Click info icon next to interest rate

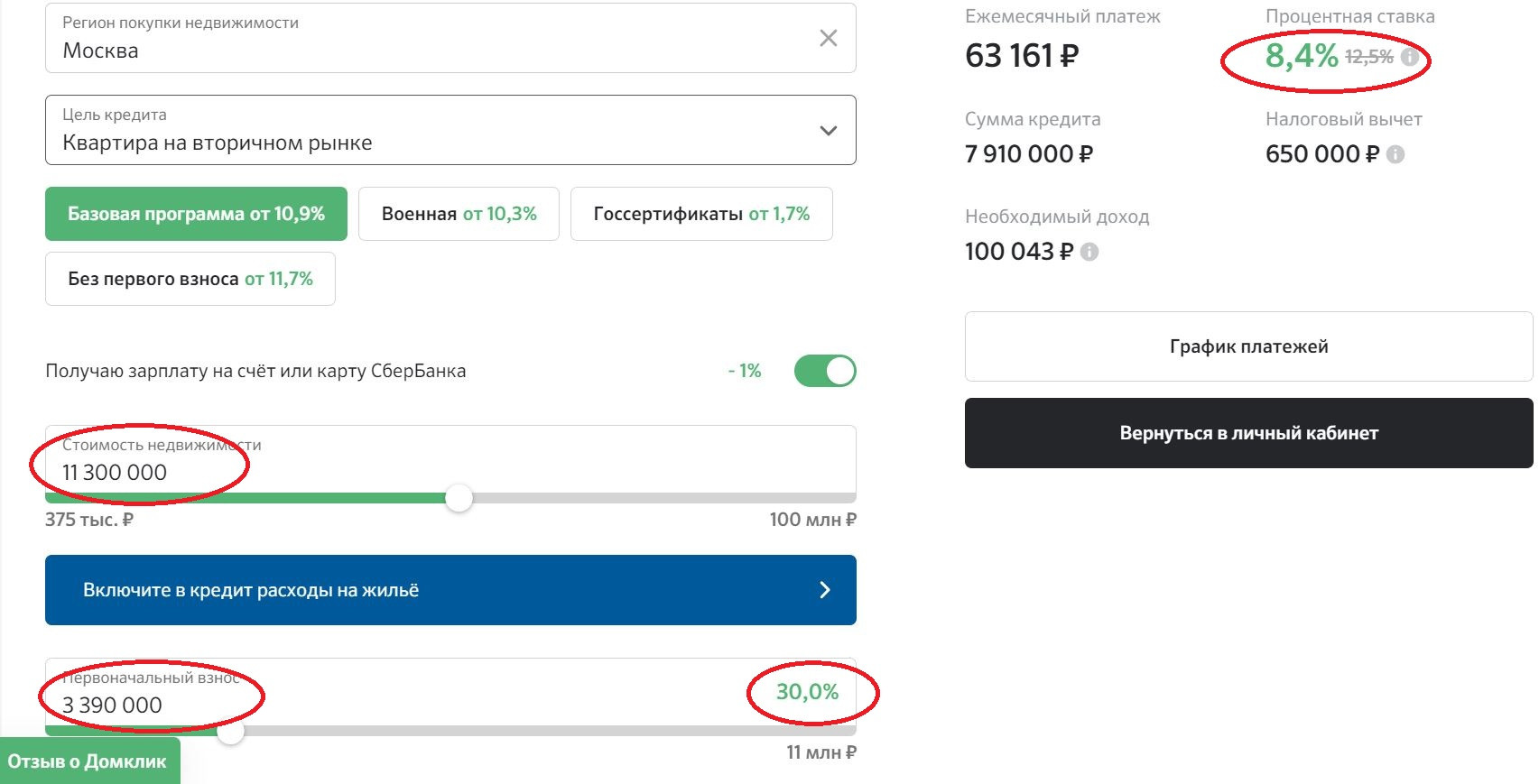point(1409,58)
